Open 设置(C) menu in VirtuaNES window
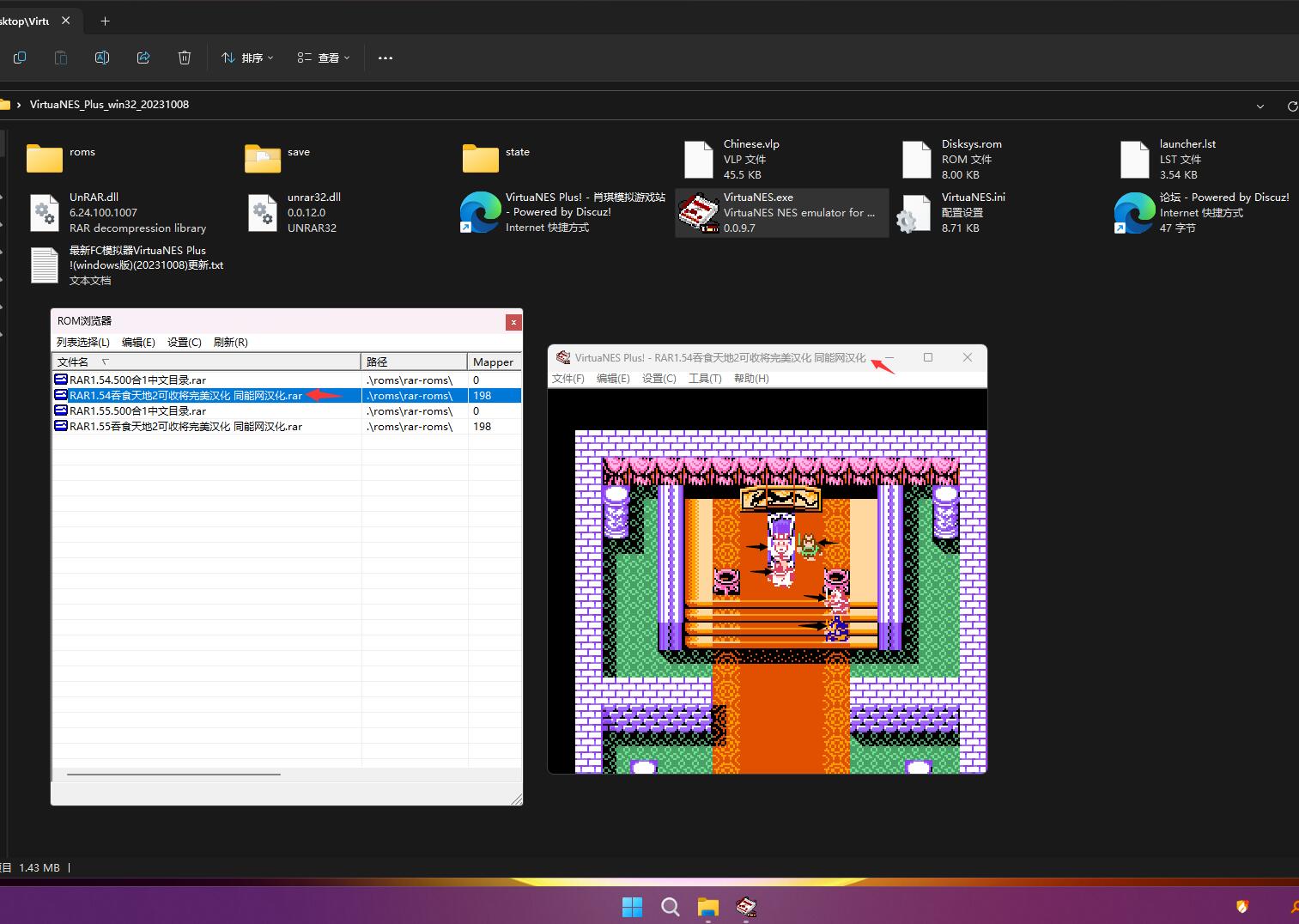1299x924 pixels. click(x=659, y=378)
